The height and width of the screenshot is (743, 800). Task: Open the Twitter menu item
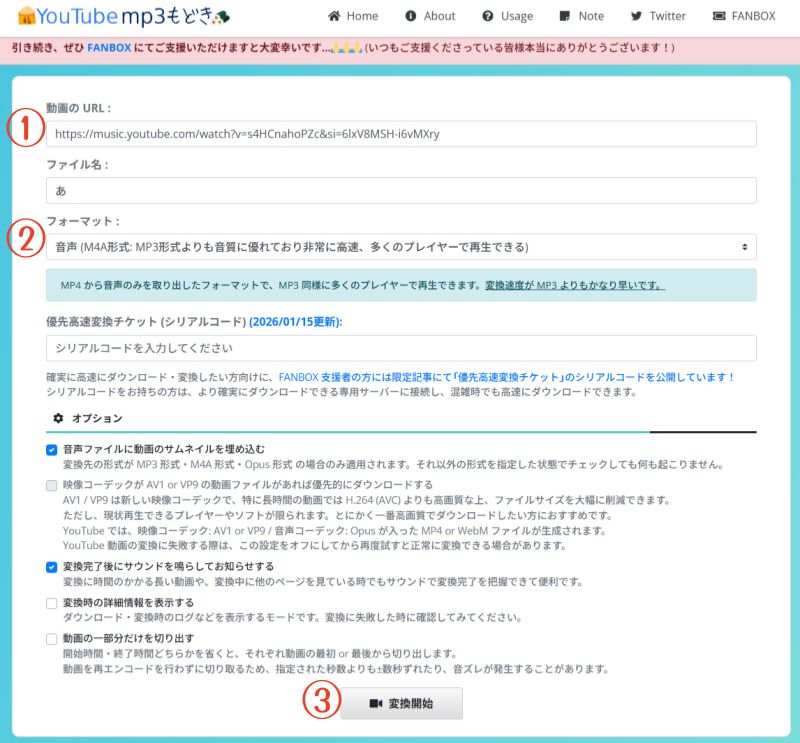pyautogui.click(x=658, y=16)
